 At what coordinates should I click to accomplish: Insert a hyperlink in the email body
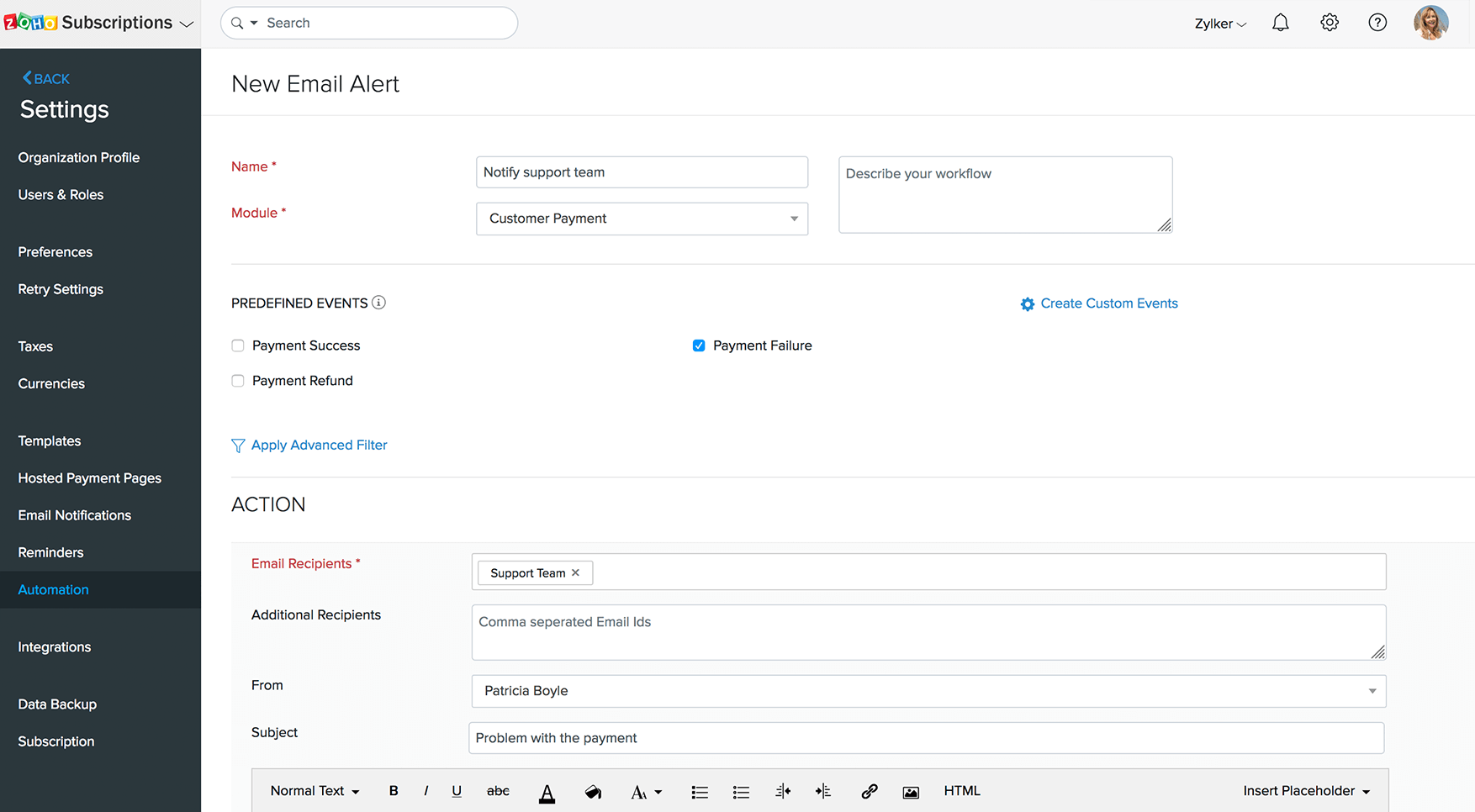click(x=870, y=791)
